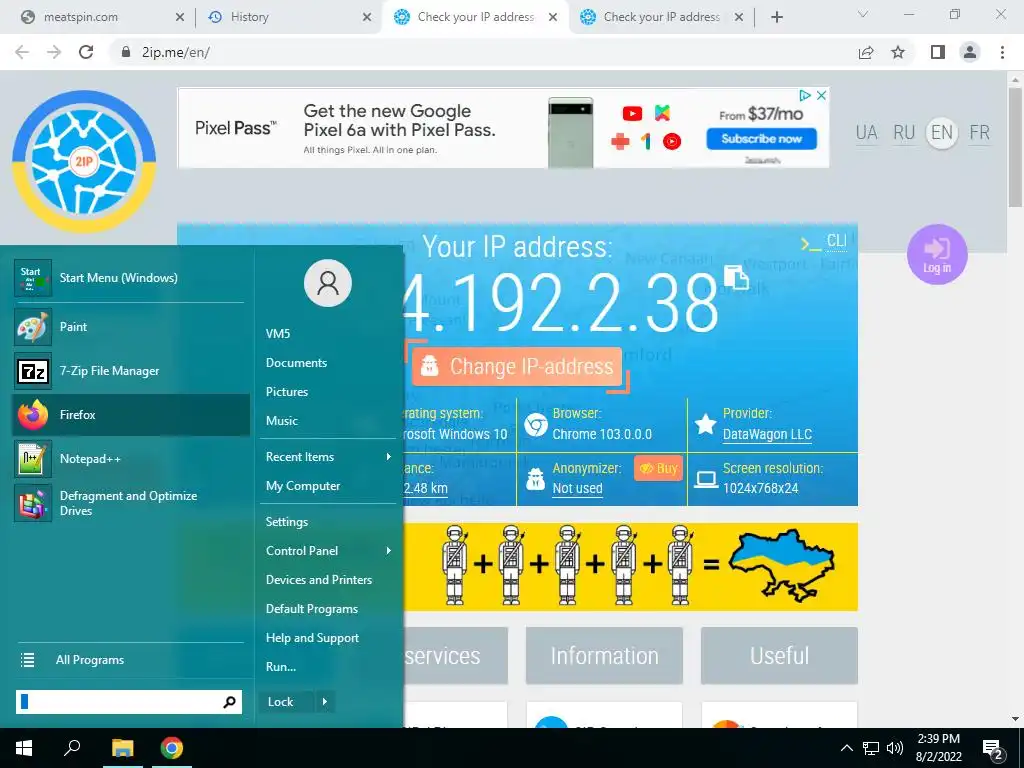Reload the current page
The height and width of the screenshot is (768, 1024).
(86, 52)
